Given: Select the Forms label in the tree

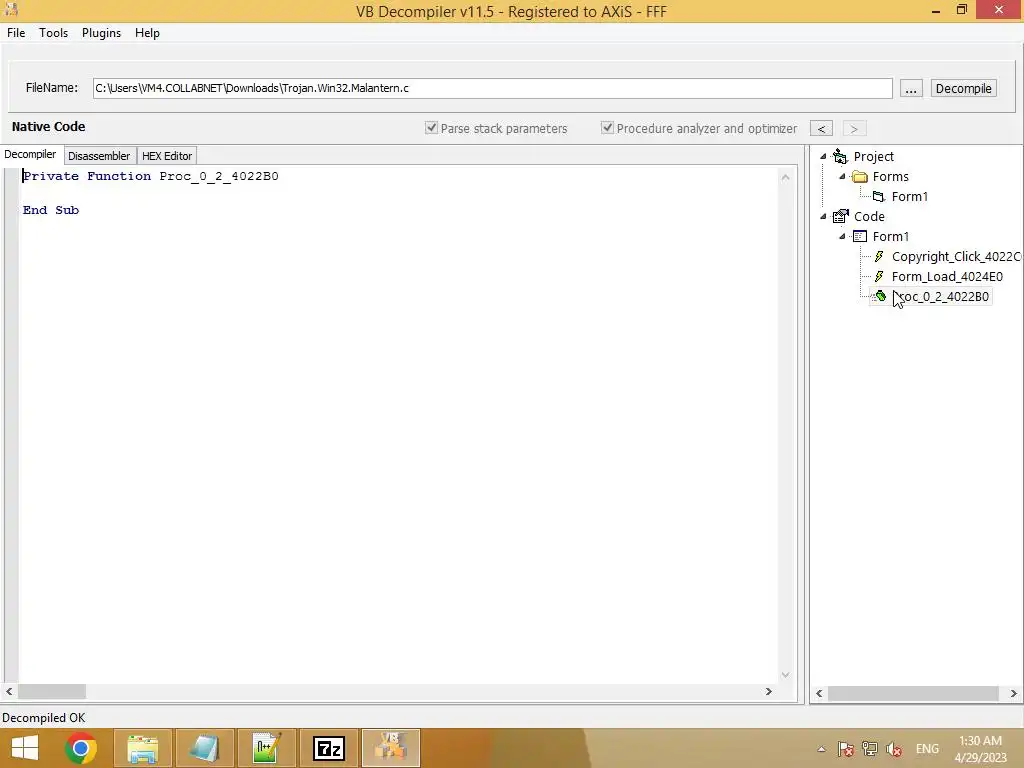Looking at the screenshot, I should coord(891,176).
